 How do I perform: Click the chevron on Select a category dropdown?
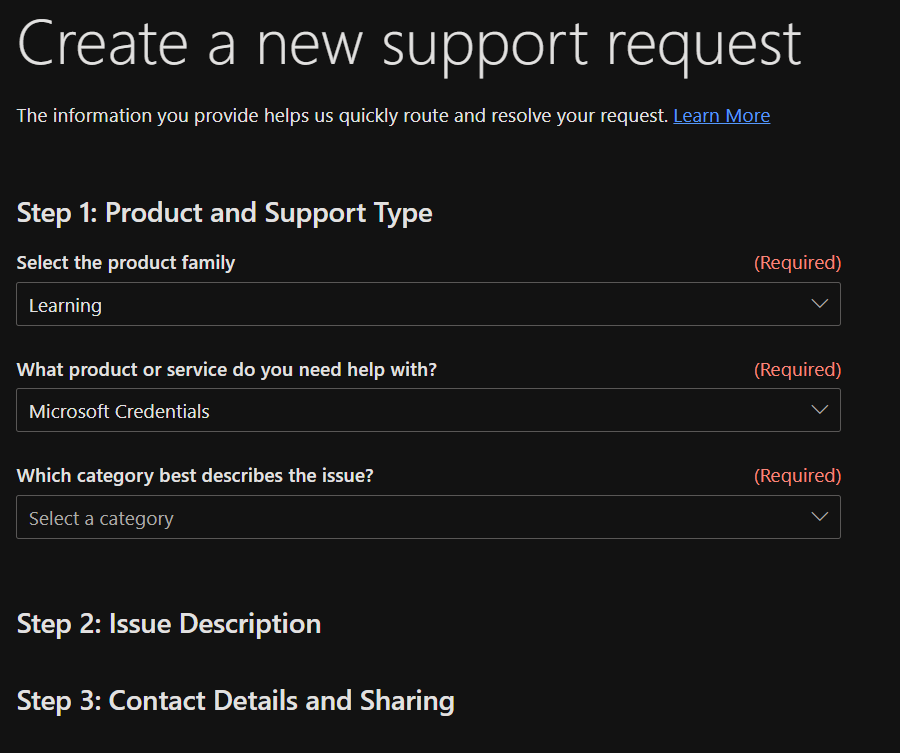click(819, 517)
